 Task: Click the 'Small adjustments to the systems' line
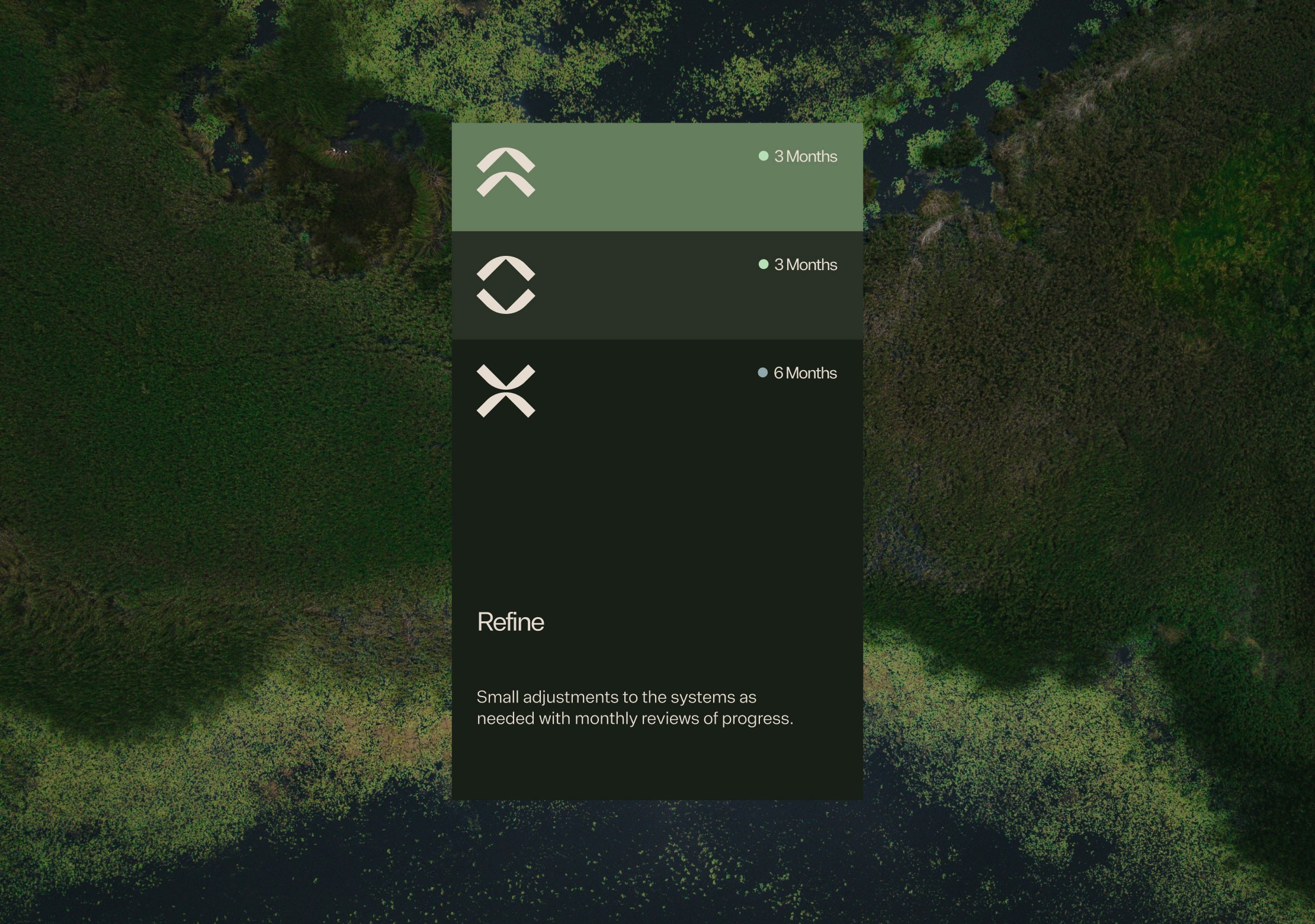click(x=616, y=697)
